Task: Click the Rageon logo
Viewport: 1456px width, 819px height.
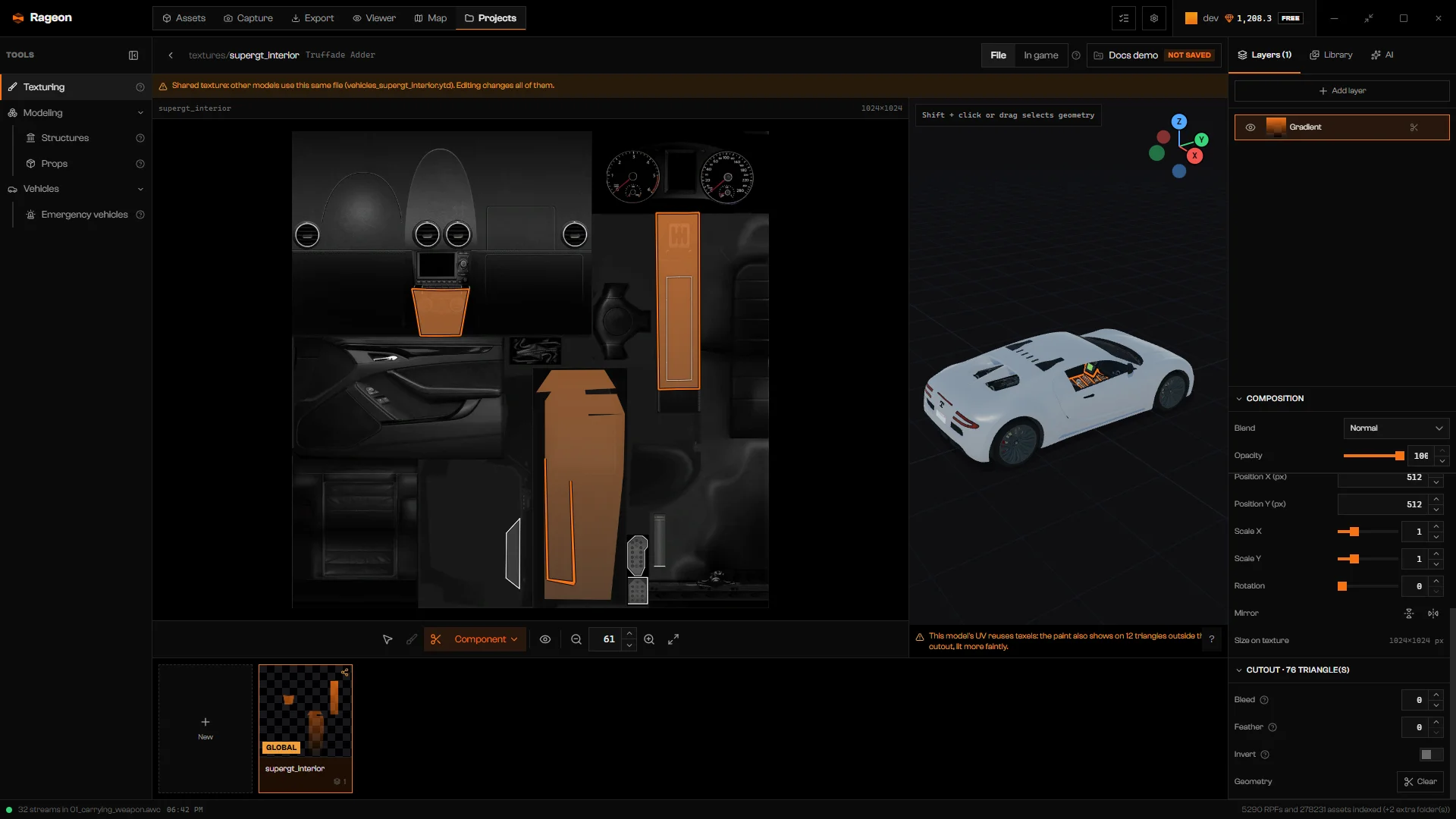Action: point(42,17)
